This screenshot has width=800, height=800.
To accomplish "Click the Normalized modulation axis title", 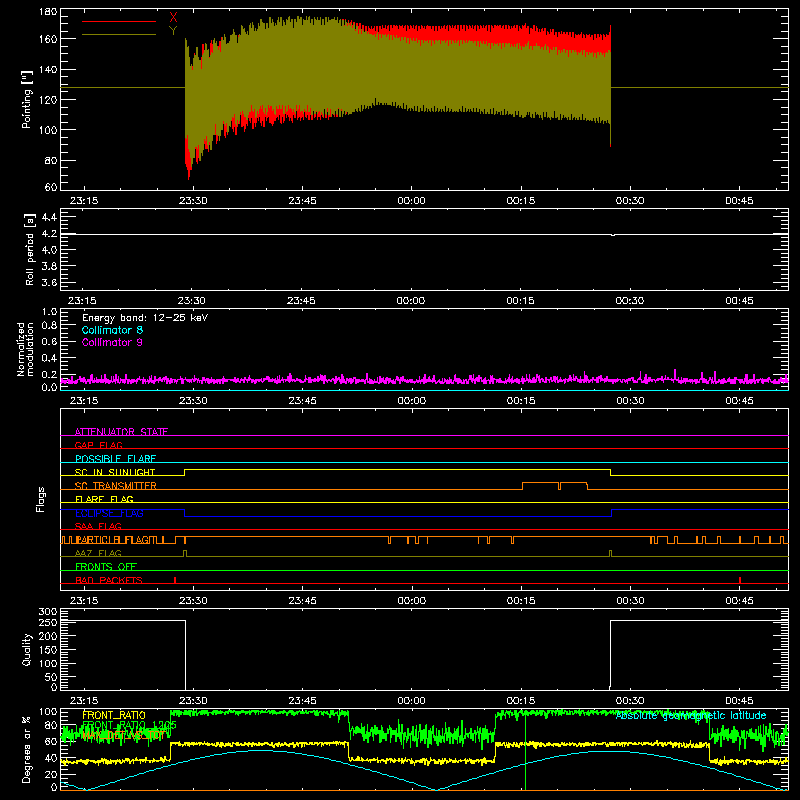I will click(25, 349).
